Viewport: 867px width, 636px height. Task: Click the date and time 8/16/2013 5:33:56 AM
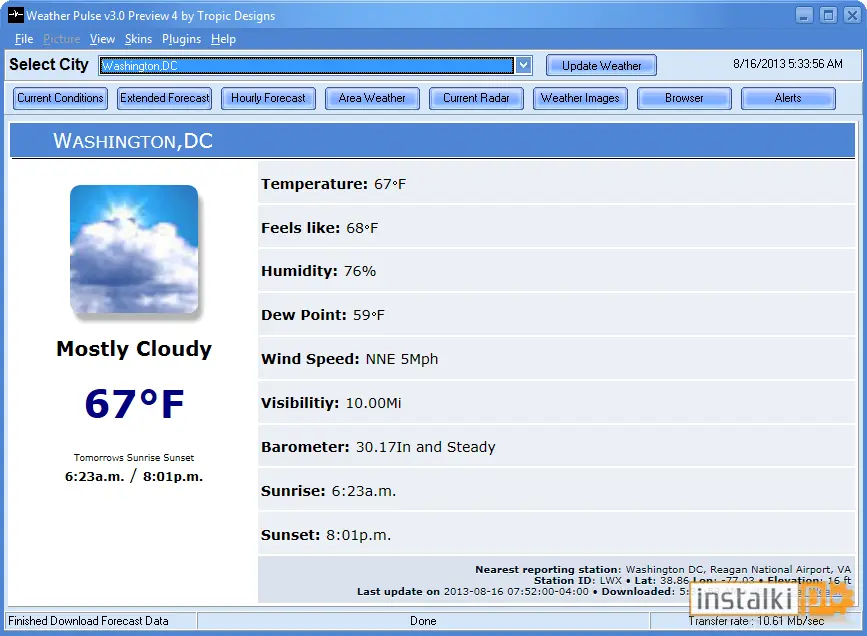pyautogui.click(x=787, y=64)
